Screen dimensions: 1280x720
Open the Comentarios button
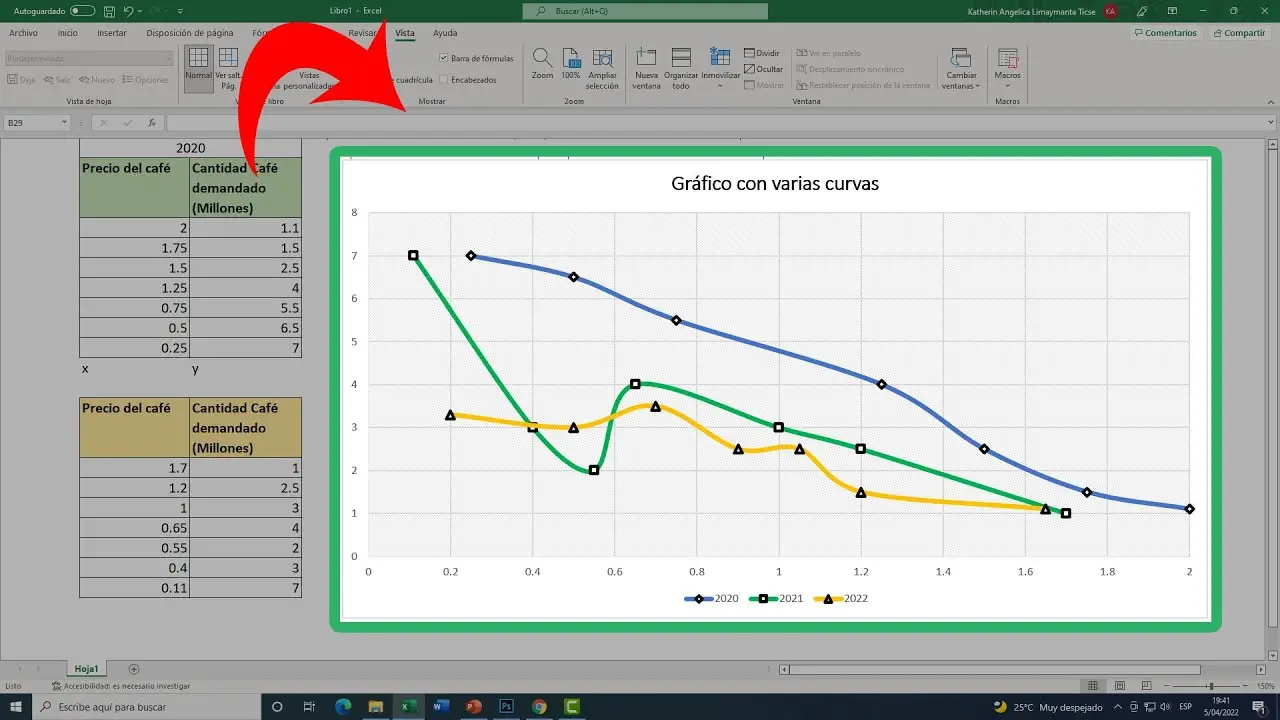coord(1165,33)
